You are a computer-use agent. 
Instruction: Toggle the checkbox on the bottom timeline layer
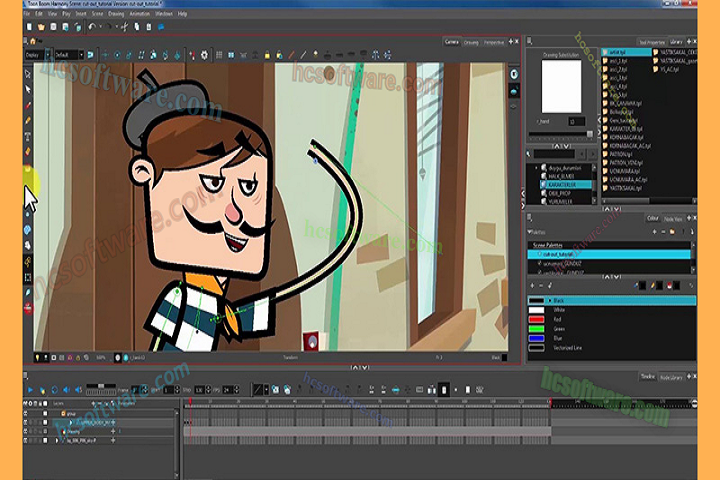[x=45, y=440]
